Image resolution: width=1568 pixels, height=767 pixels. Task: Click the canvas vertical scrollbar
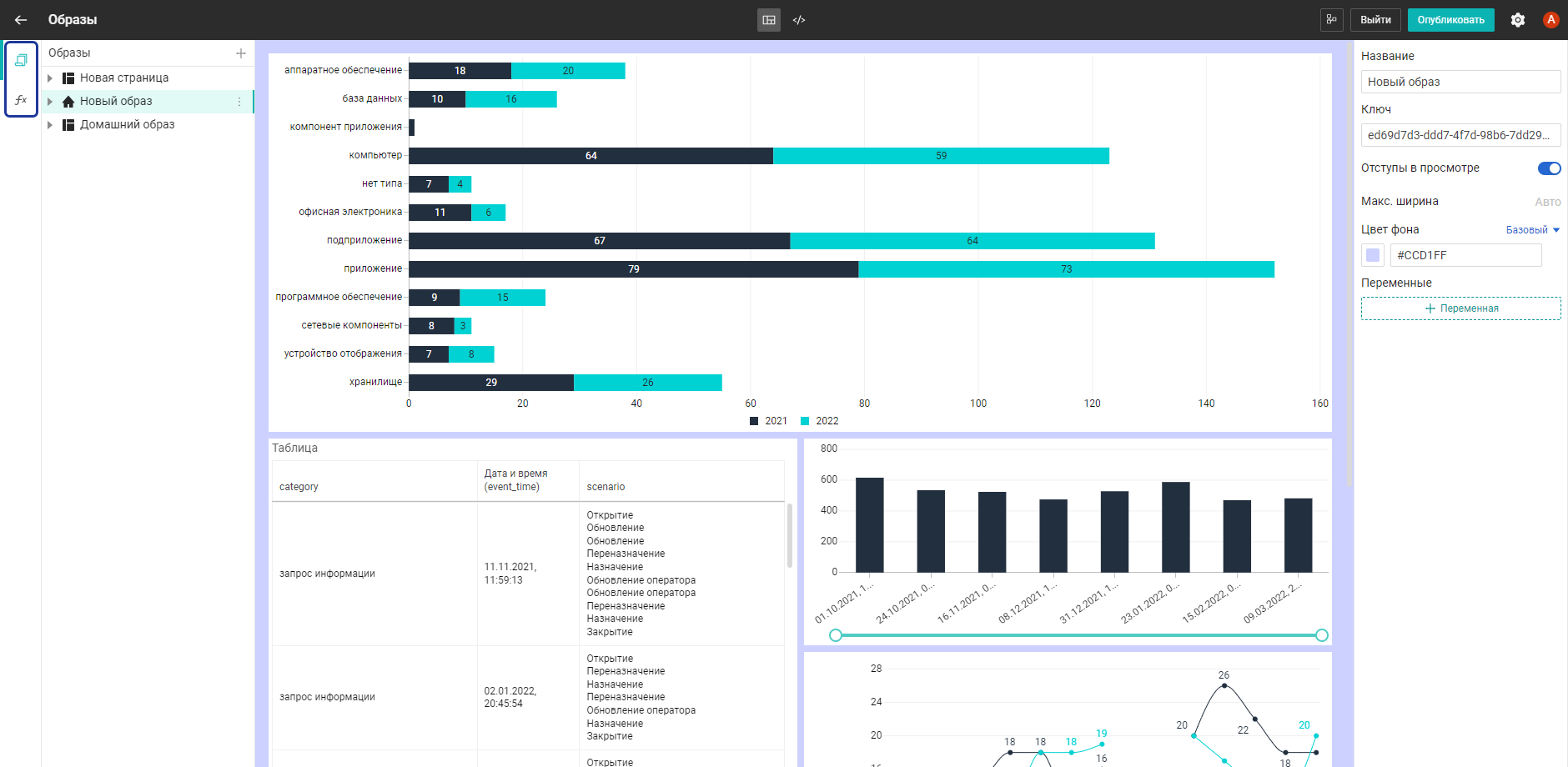tap(1349, 263)
